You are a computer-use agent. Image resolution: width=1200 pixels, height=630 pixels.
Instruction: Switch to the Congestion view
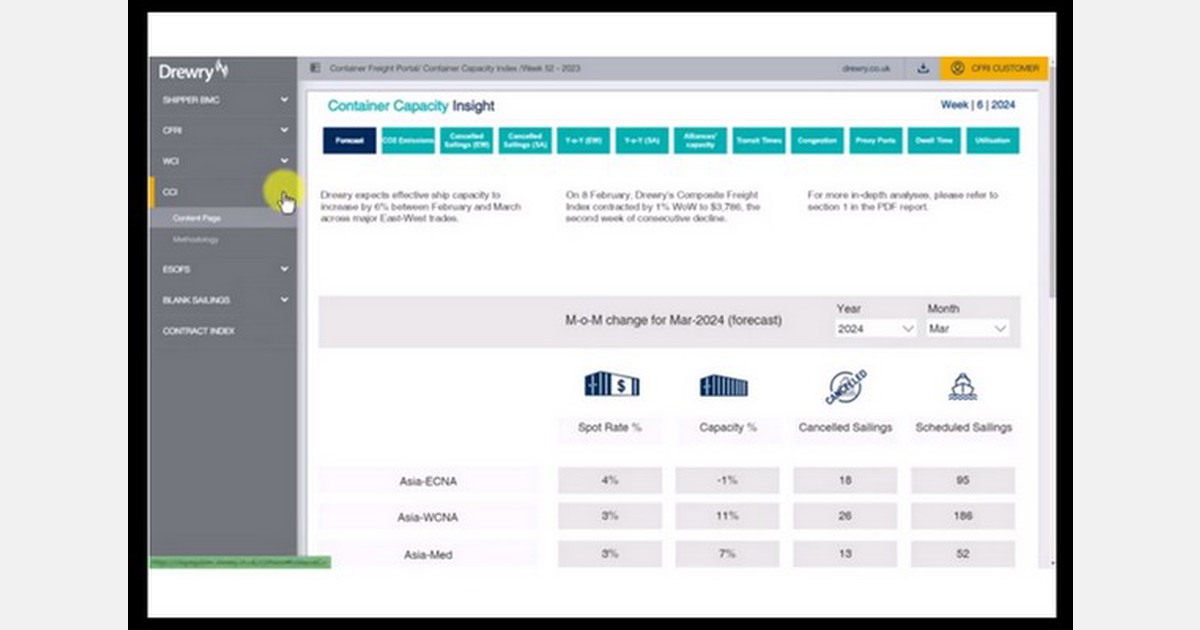point(817,141)
